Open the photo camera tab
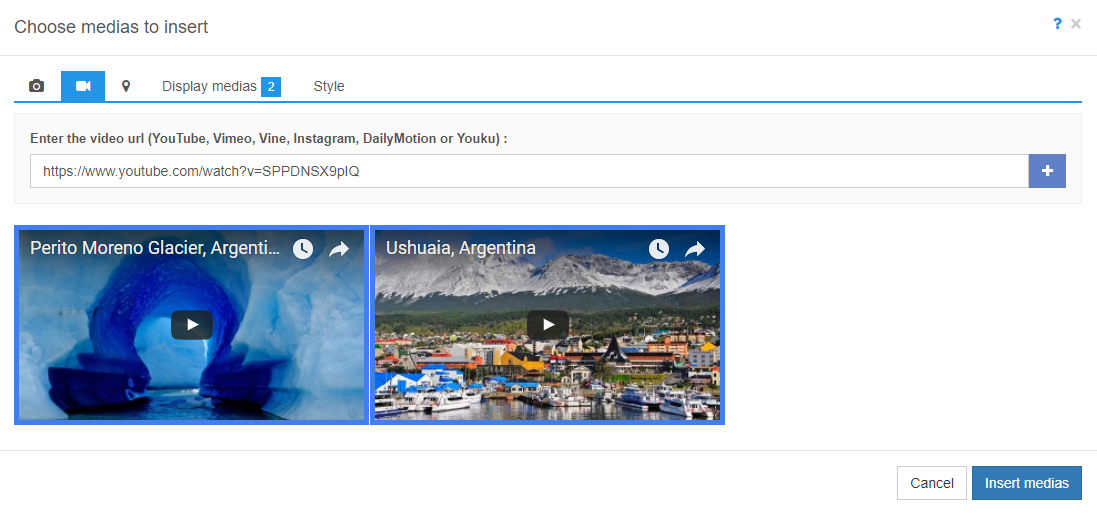 pos(36,86)
